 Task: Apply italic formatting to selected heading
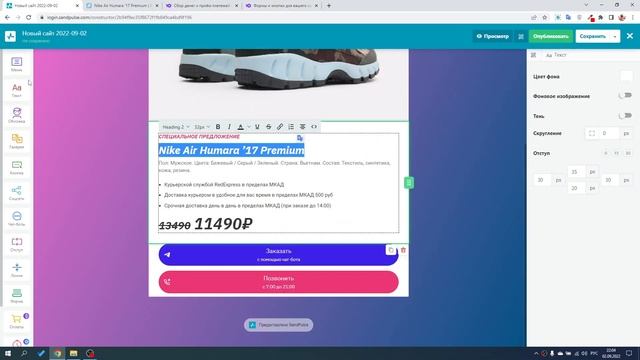click(x=229, y=127)
